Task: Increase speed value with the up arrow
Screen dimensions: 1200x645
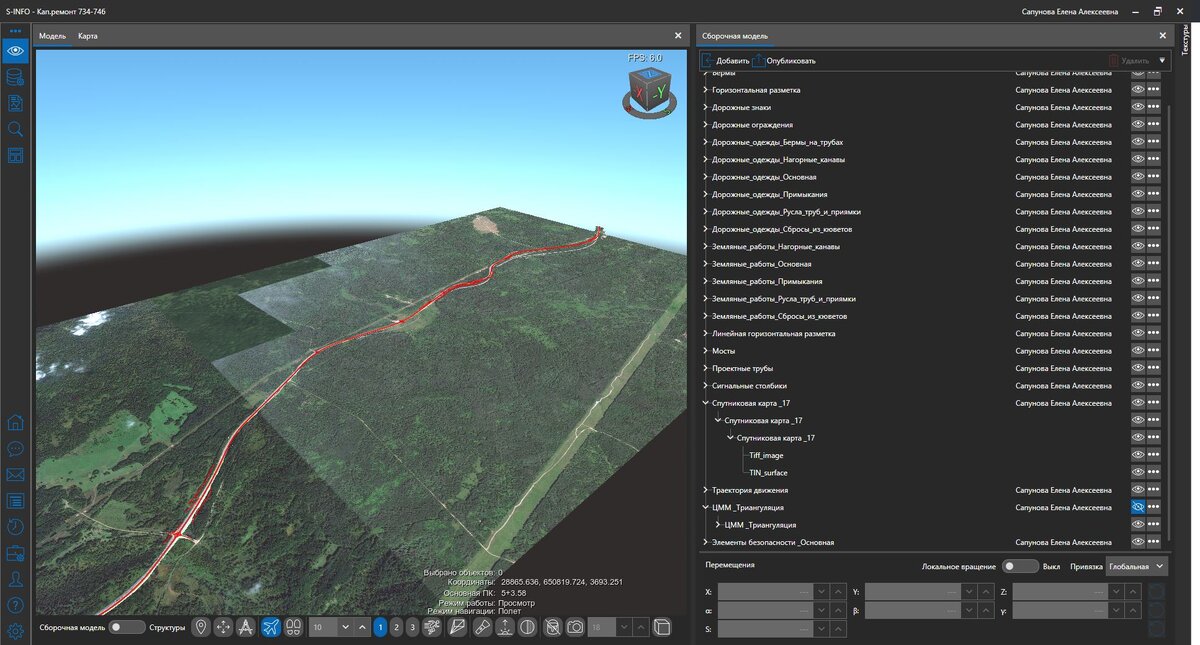Action: click(x=362, y=627)
